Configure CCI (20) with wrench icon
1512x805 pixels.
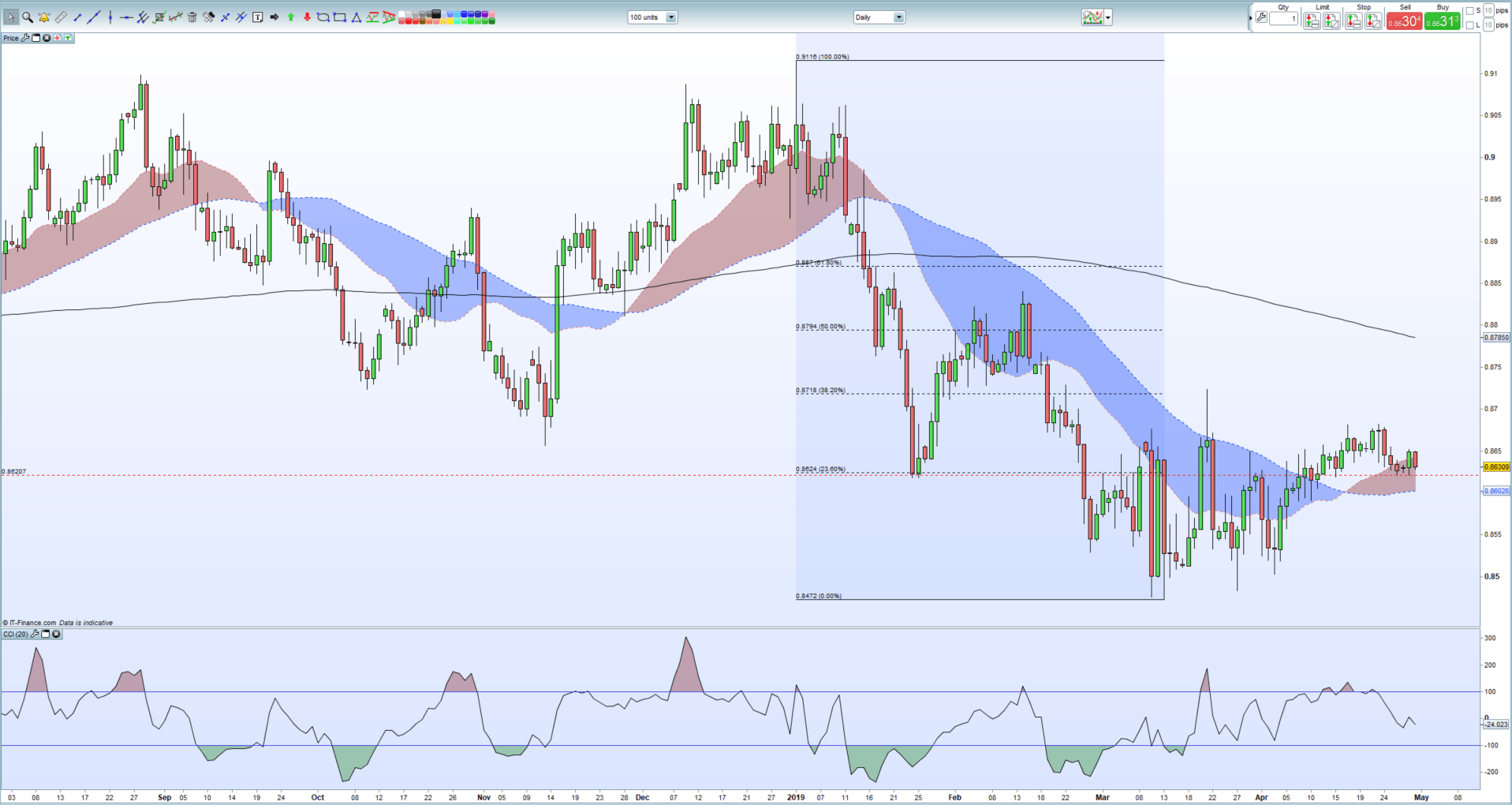click(x=35, y=634)
